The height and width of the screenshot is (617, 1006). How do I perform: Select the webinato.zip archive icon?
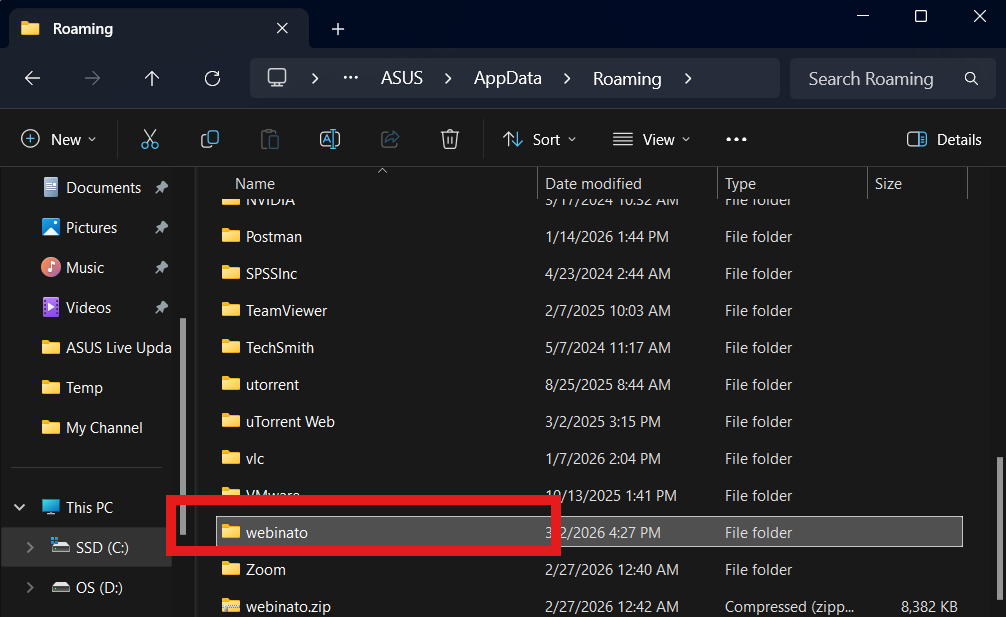point(231,605)
